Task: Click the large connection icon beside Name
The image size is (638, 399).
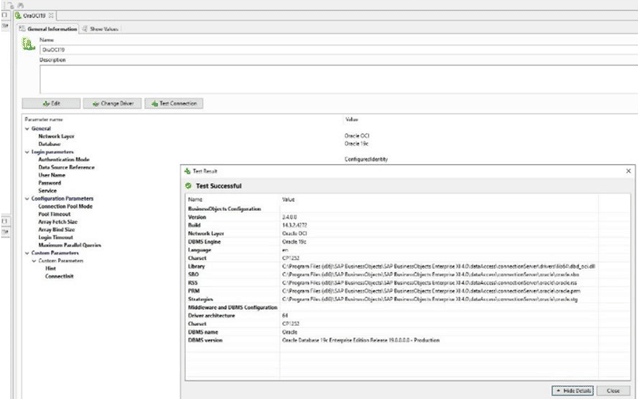Action: pos(28,44)
